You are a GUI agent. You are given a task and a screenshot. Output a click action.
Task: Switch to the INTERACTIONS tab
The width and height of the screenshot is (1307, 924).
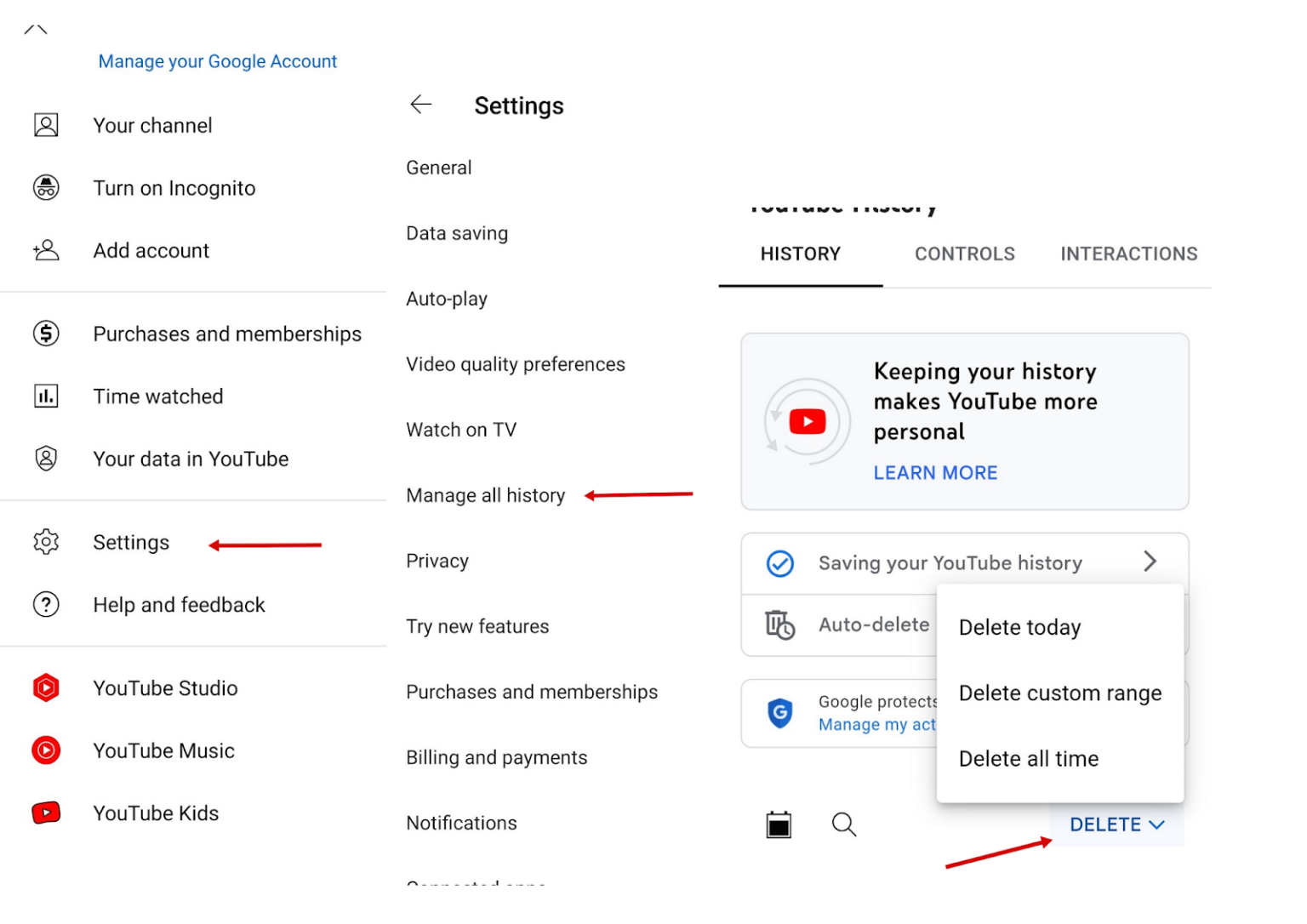point(1128,254)
